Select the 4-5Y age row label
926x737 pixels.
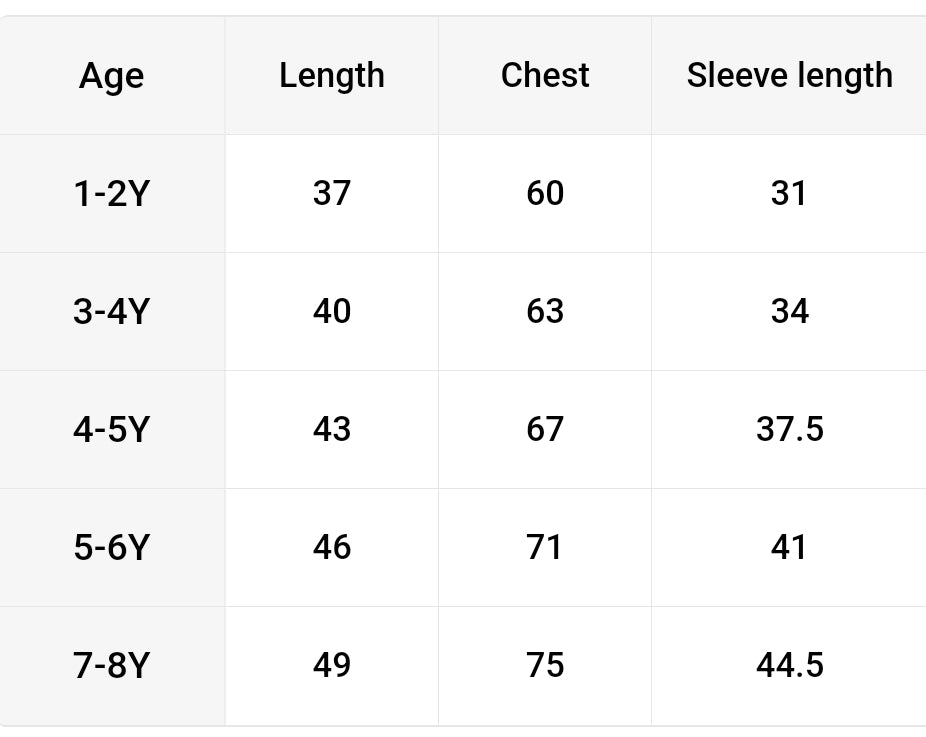click(x=111, y=429)
